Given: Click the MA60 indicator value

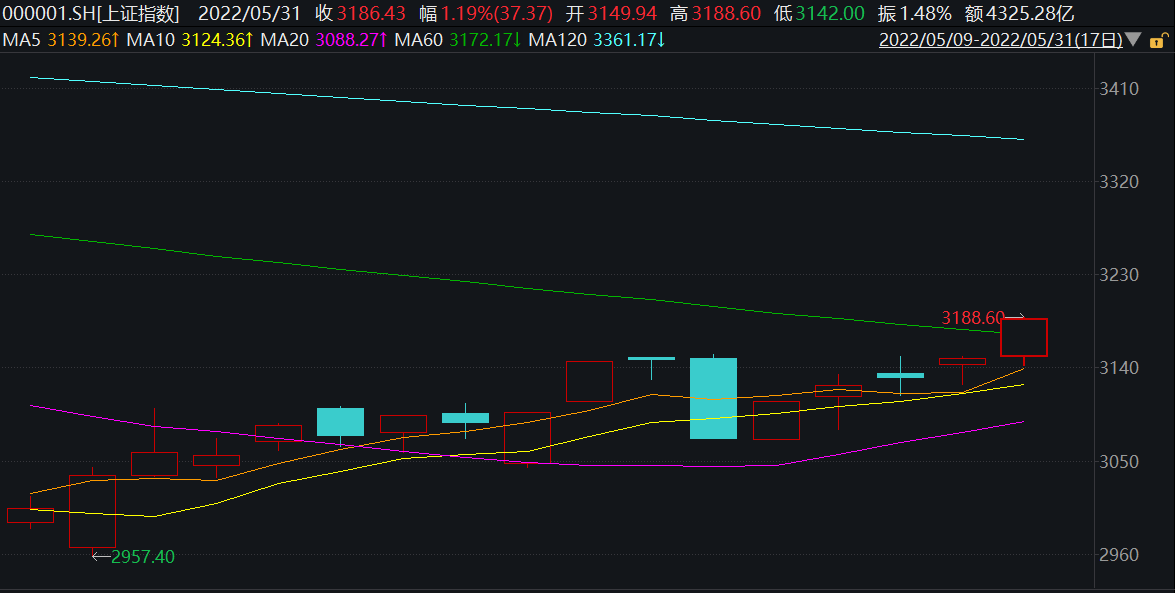Looking at the screenshot, I should [x=485, y=40].
